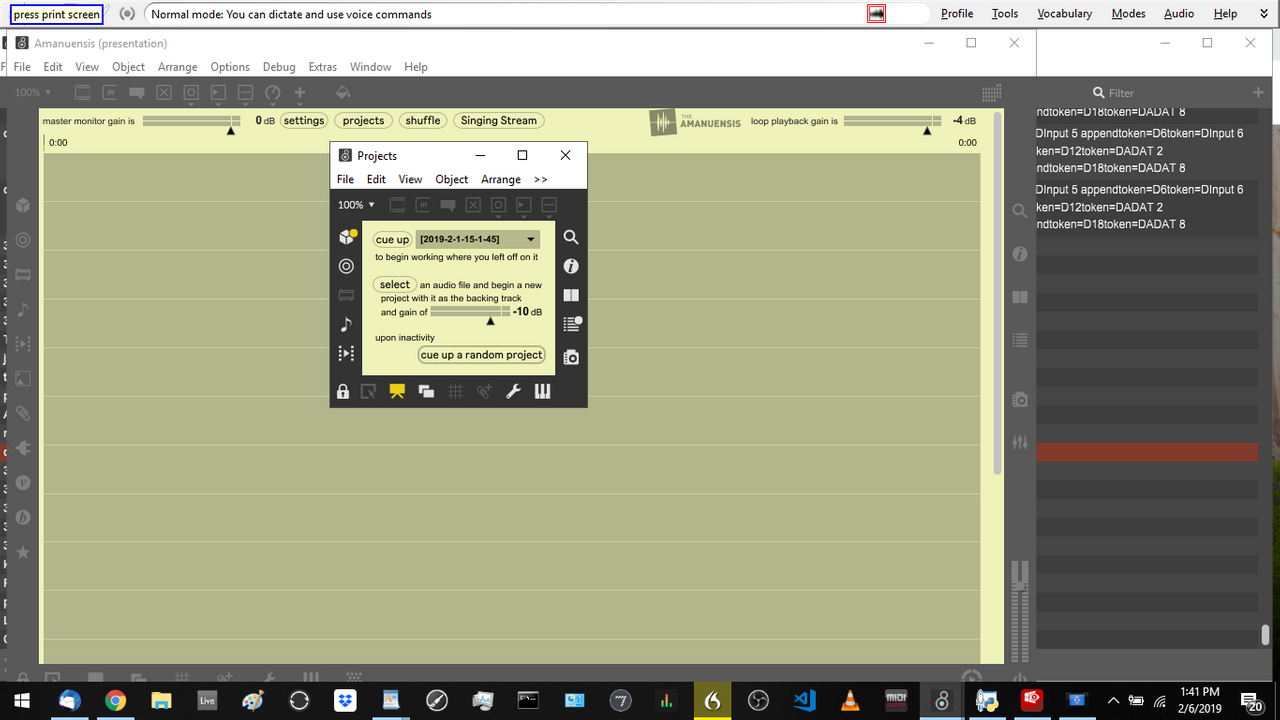Toggle the patcher lock icon in Projects
This screenshot has width=1280, height=720.
click(x=343, y=391)
